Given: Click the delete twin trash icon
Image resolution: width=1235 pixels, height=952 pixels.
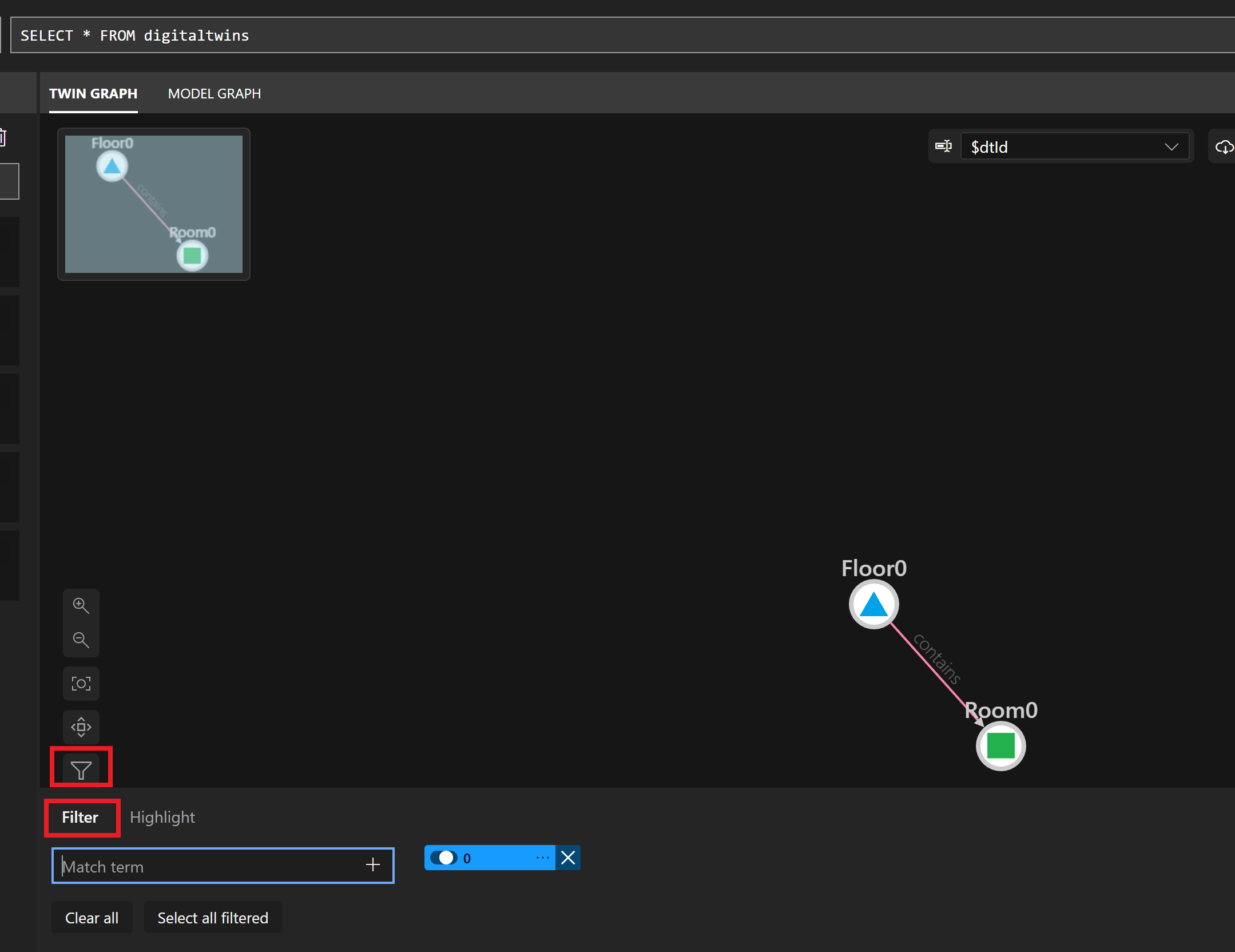Looking at the screenshot, I should [3, 137].
